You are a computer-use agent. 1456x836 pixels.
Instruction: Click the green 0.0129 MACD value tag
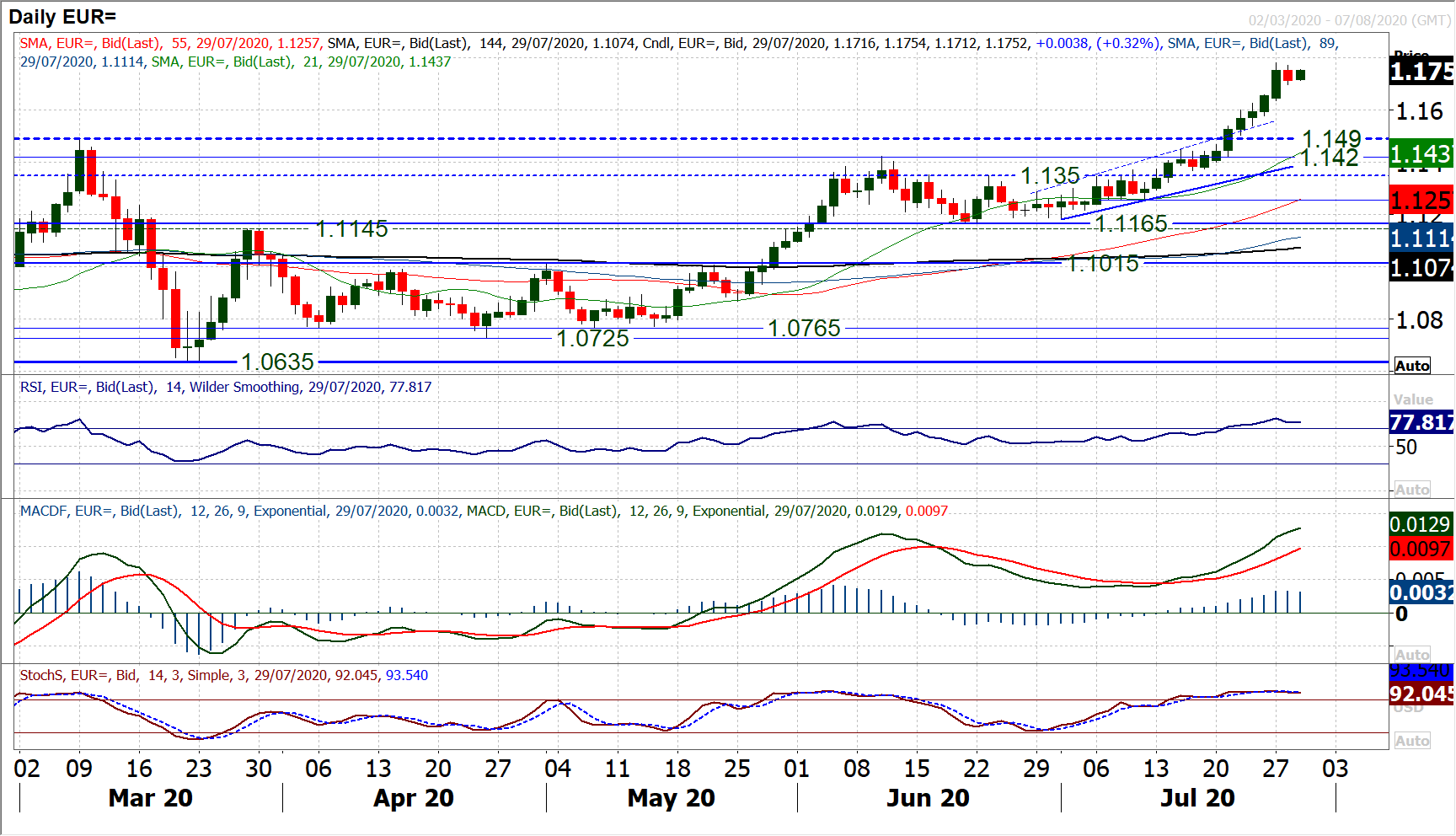(1421, 524)
